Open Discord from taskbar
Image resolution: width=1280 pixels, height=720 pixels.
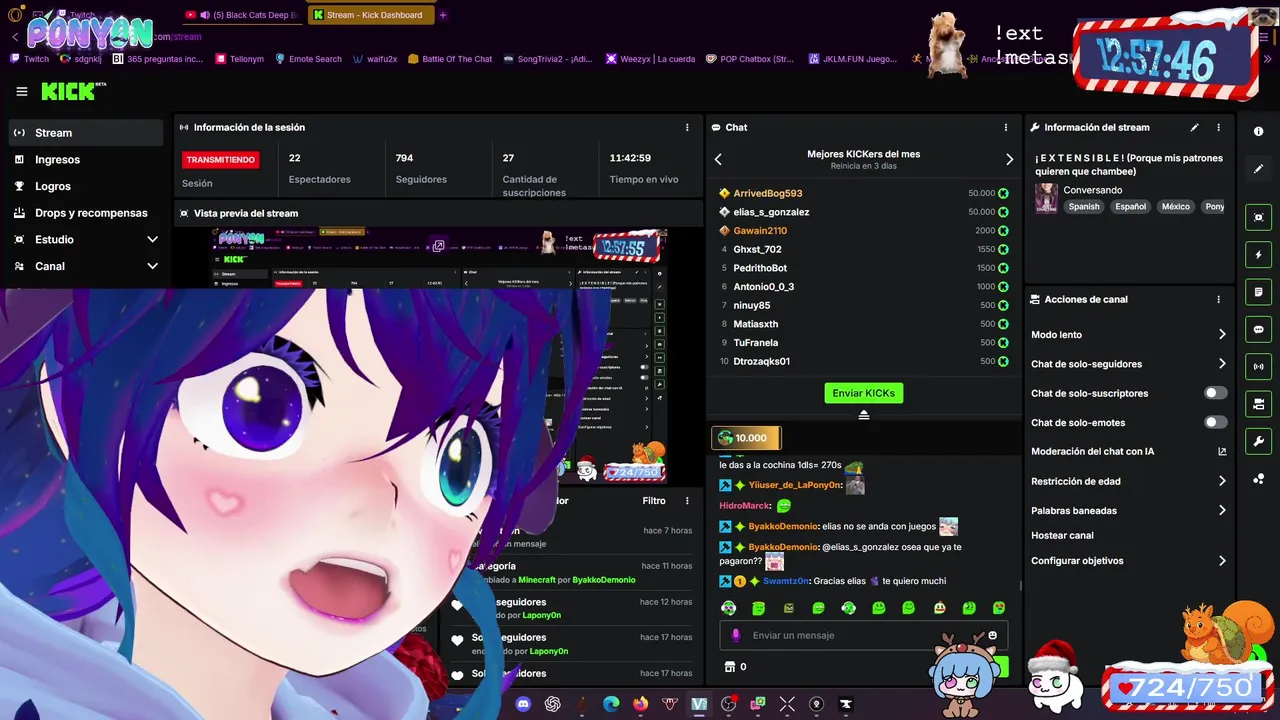tap(523, 704)
